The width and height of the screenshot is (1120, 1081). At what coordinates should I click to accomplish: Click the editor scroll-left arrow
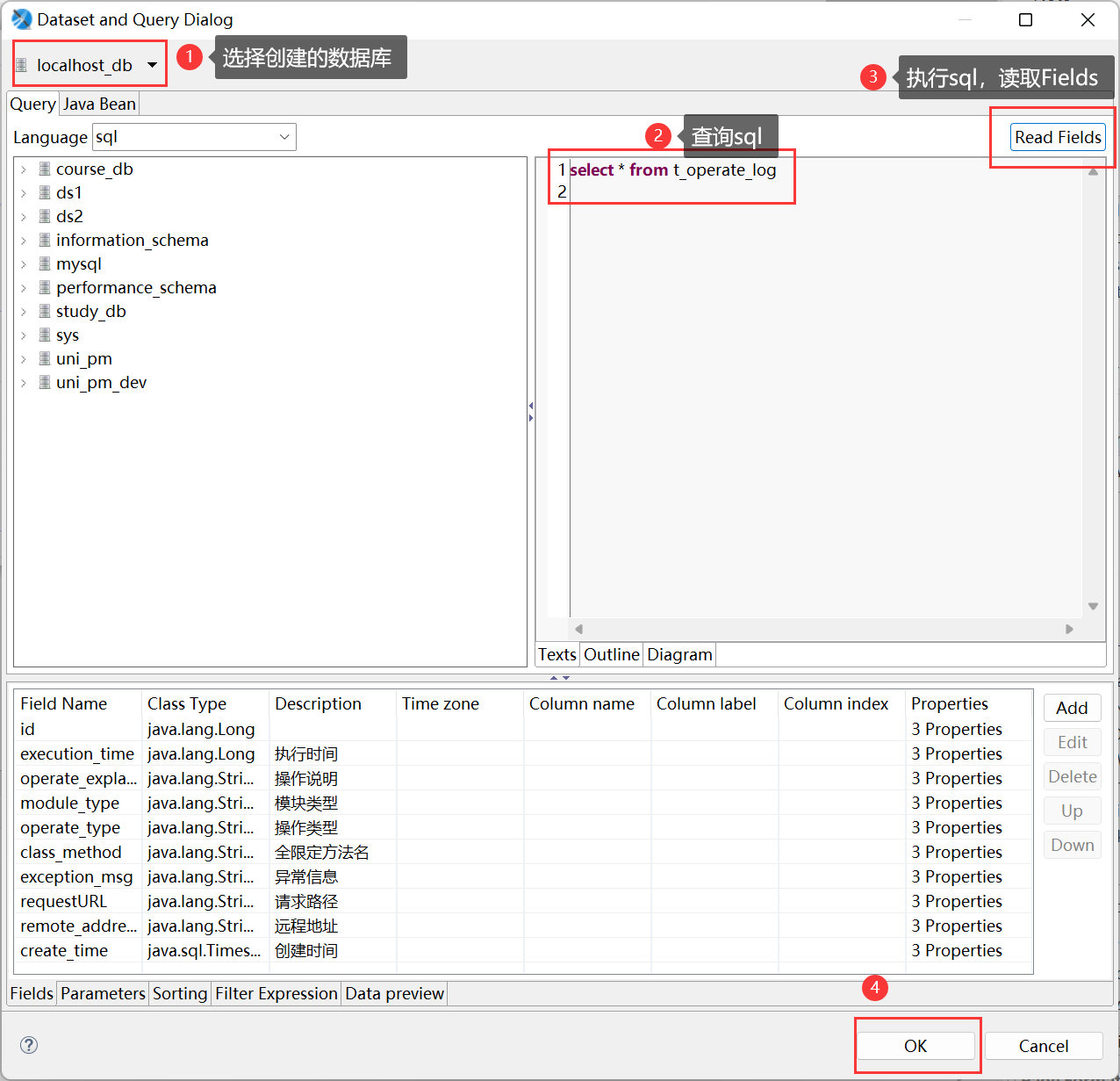point(578,629)
